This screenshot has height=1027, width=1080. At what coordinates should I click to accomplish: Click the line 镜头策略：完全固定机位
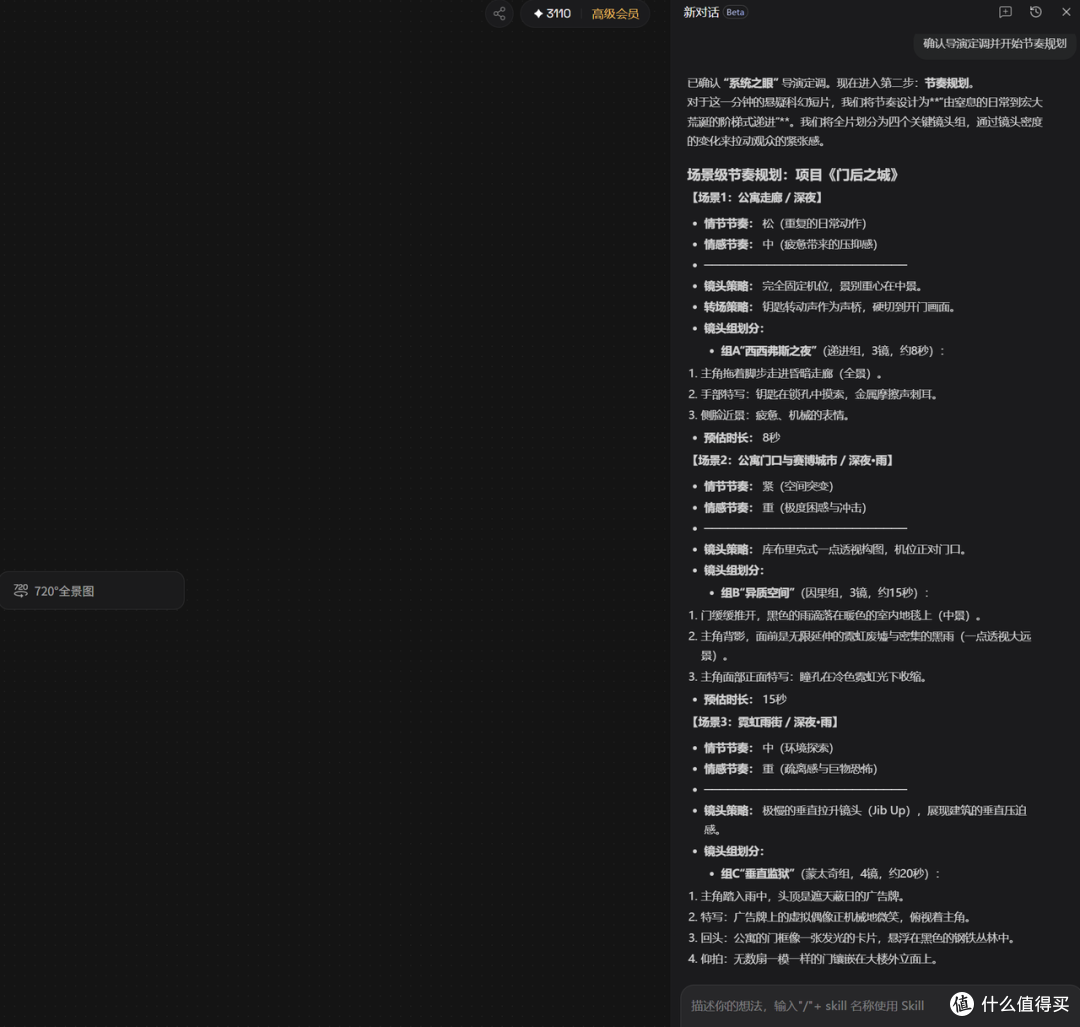(x=813, y=286)
